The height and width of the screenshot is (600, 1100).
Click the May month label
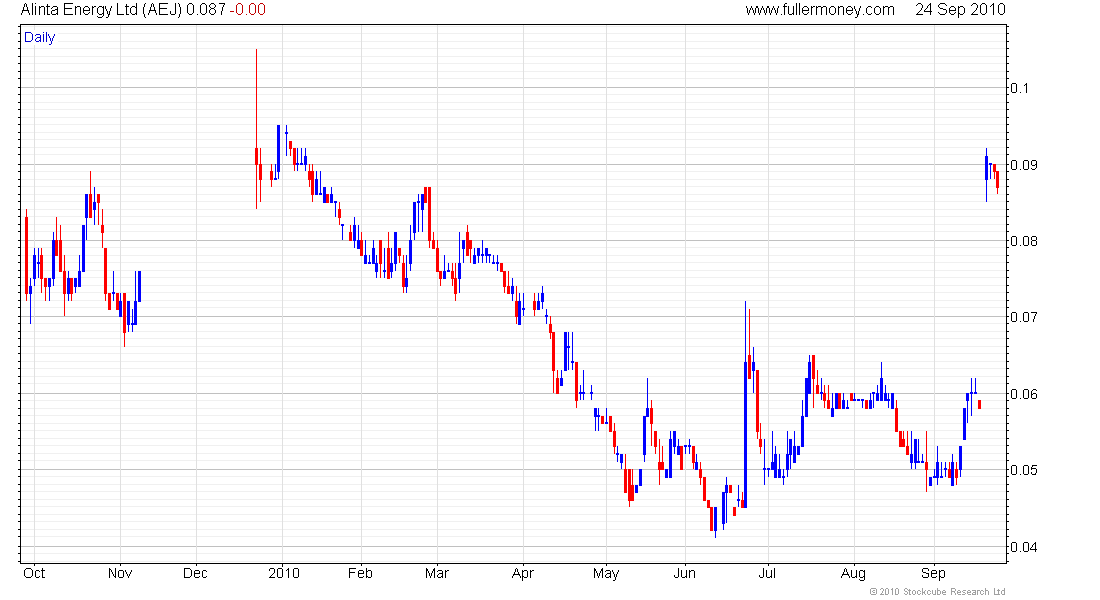pos(606,573)
